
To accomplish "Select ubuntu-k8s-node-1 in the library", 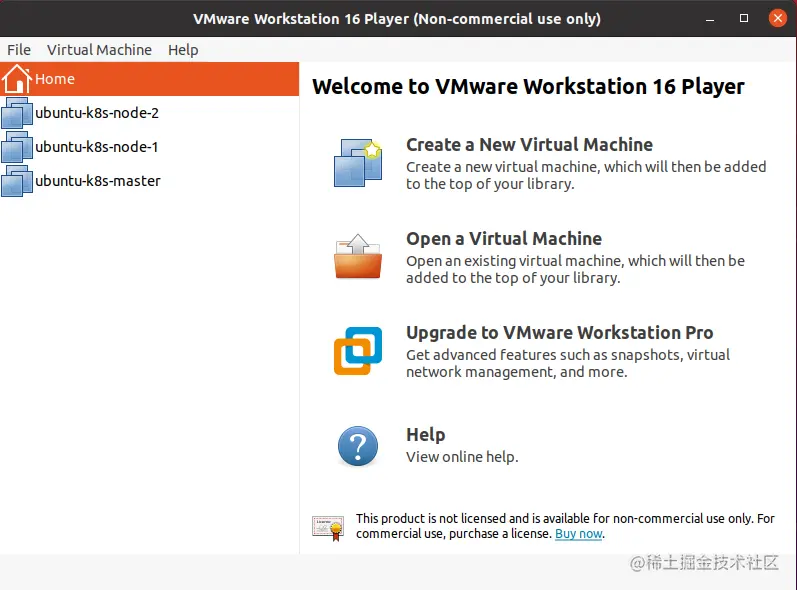I will 97,147.
